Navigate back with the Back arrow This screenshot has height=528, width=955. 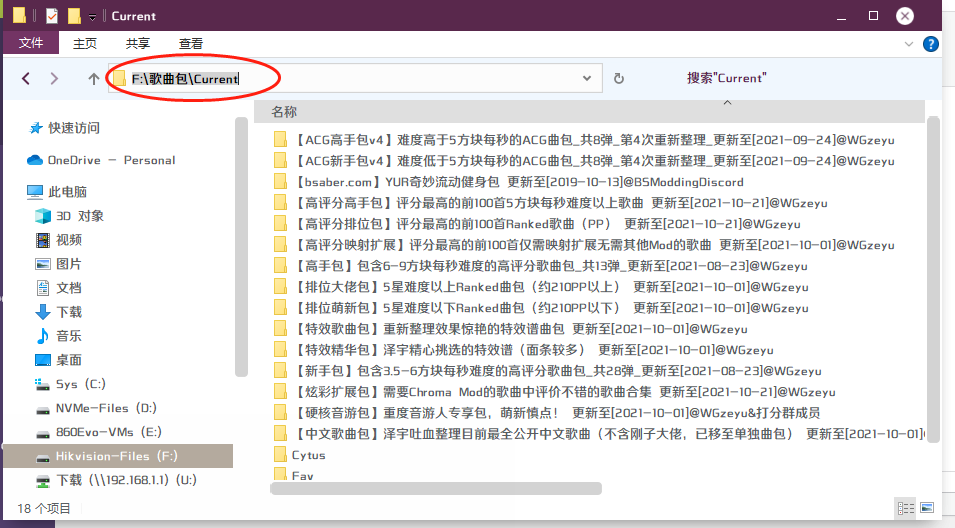26,78
